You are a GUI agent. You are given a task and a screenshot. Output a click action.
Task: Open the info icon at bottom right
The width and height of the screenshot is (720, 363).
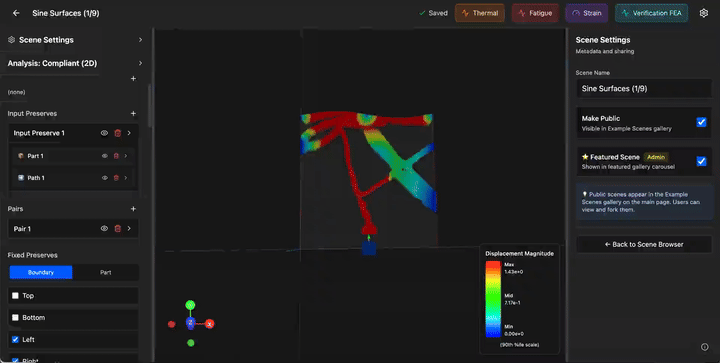point(704,347)
